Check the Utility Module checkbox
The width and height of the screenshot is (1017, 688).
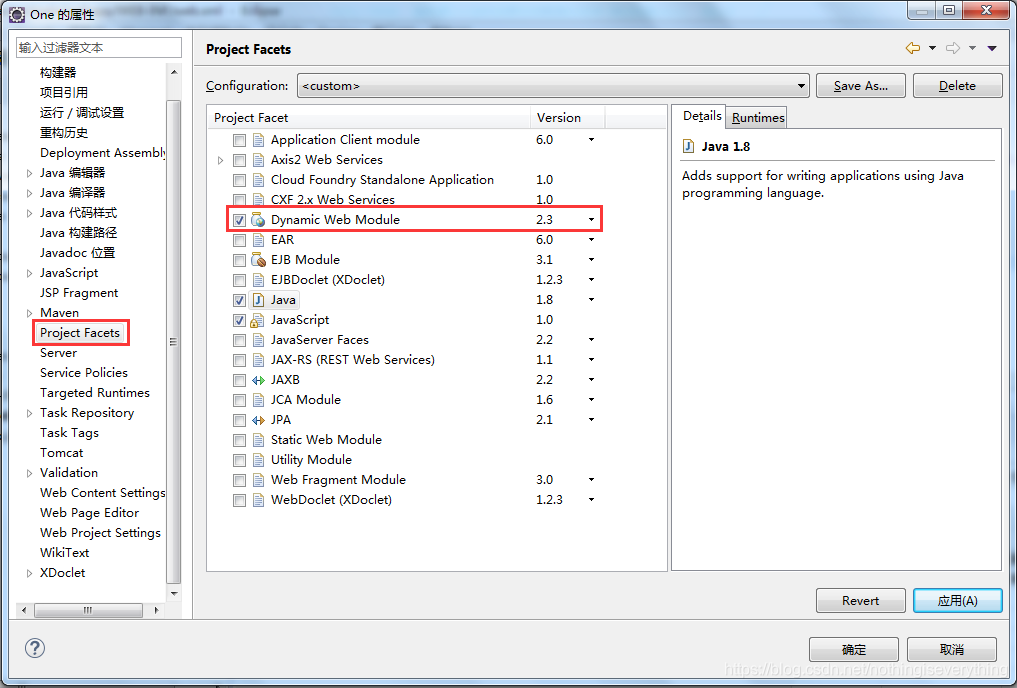tap(239, 460)
